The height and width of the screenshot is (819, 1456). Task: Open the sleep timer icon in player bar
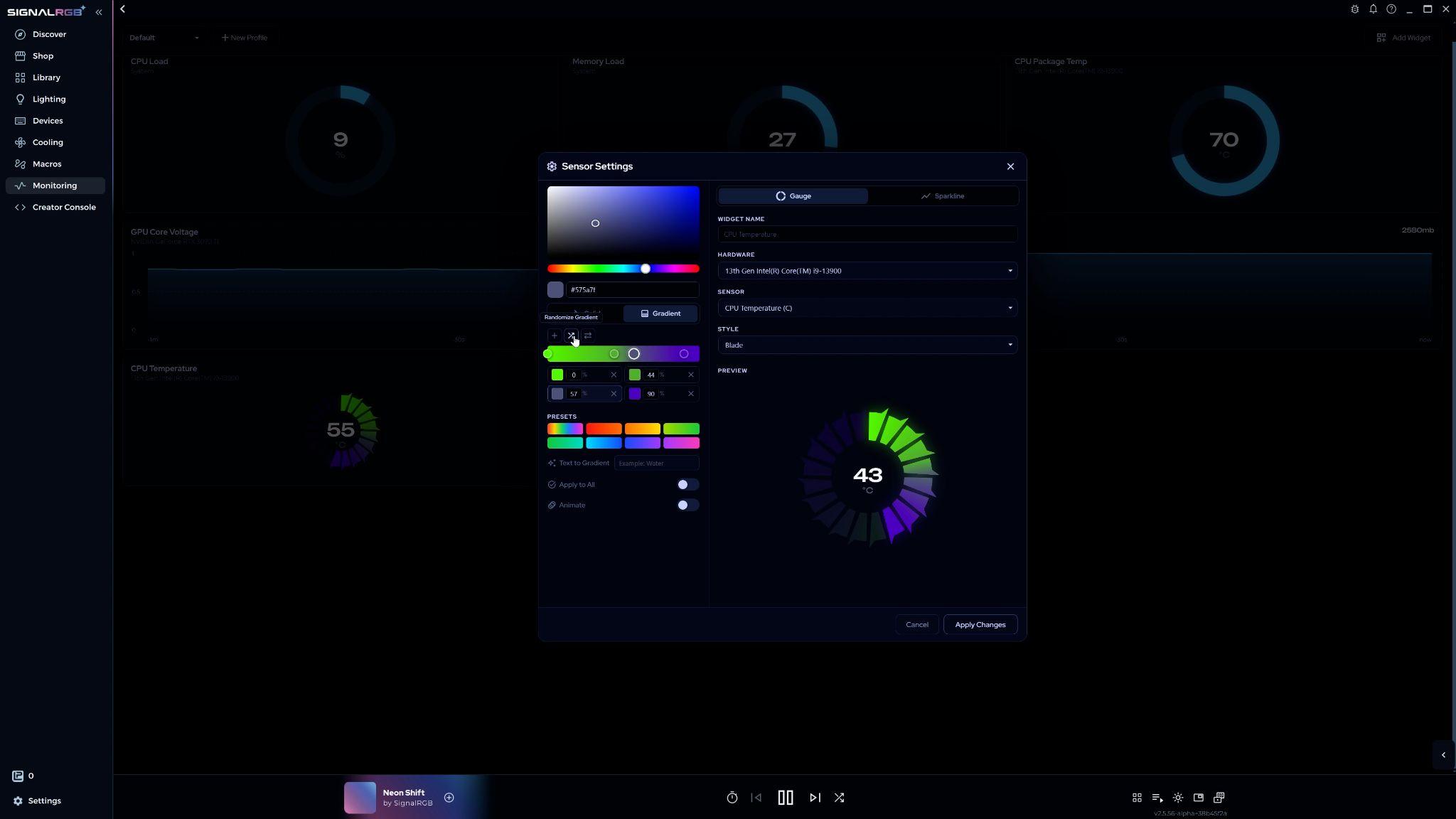(x=732, y=798)
